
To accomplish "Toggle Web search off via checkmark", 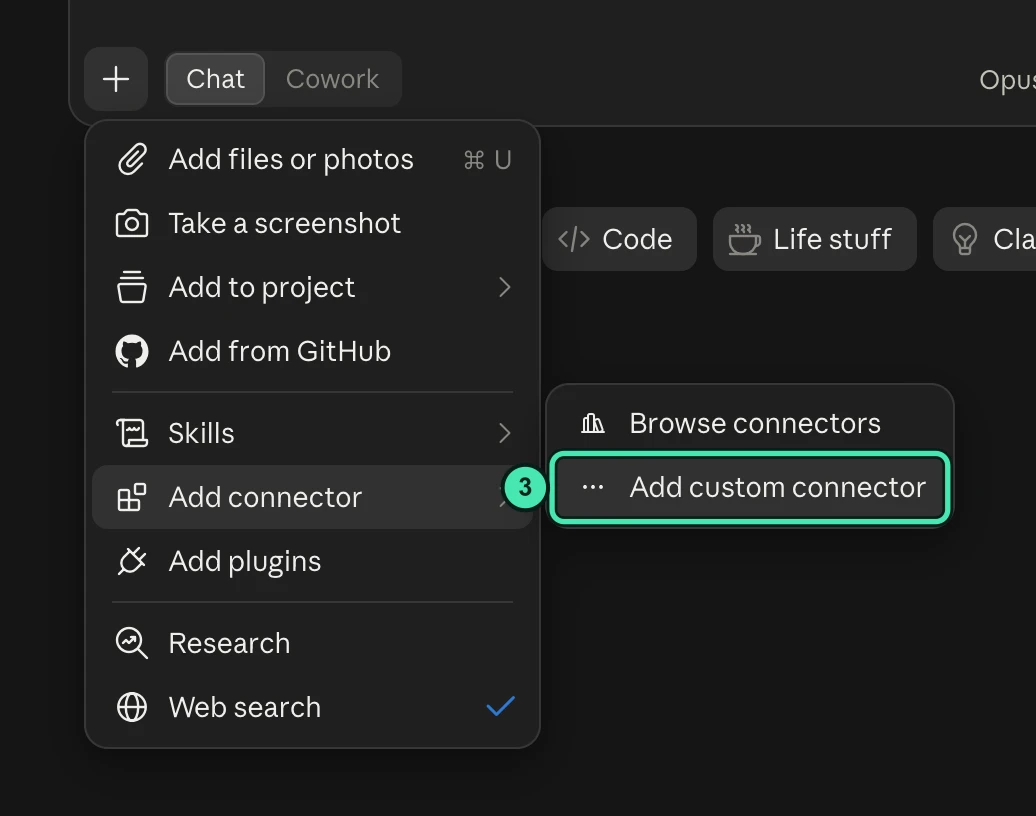I will point(500,706).
